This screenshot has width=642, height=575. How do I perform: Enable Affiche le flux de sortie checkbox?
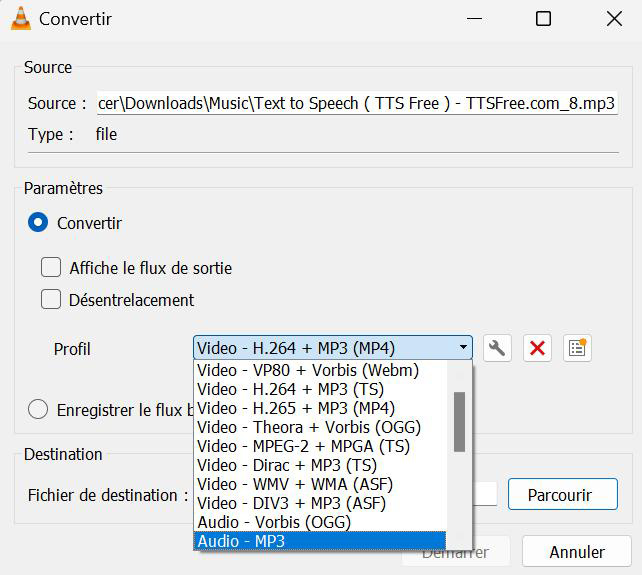(51, 268)
